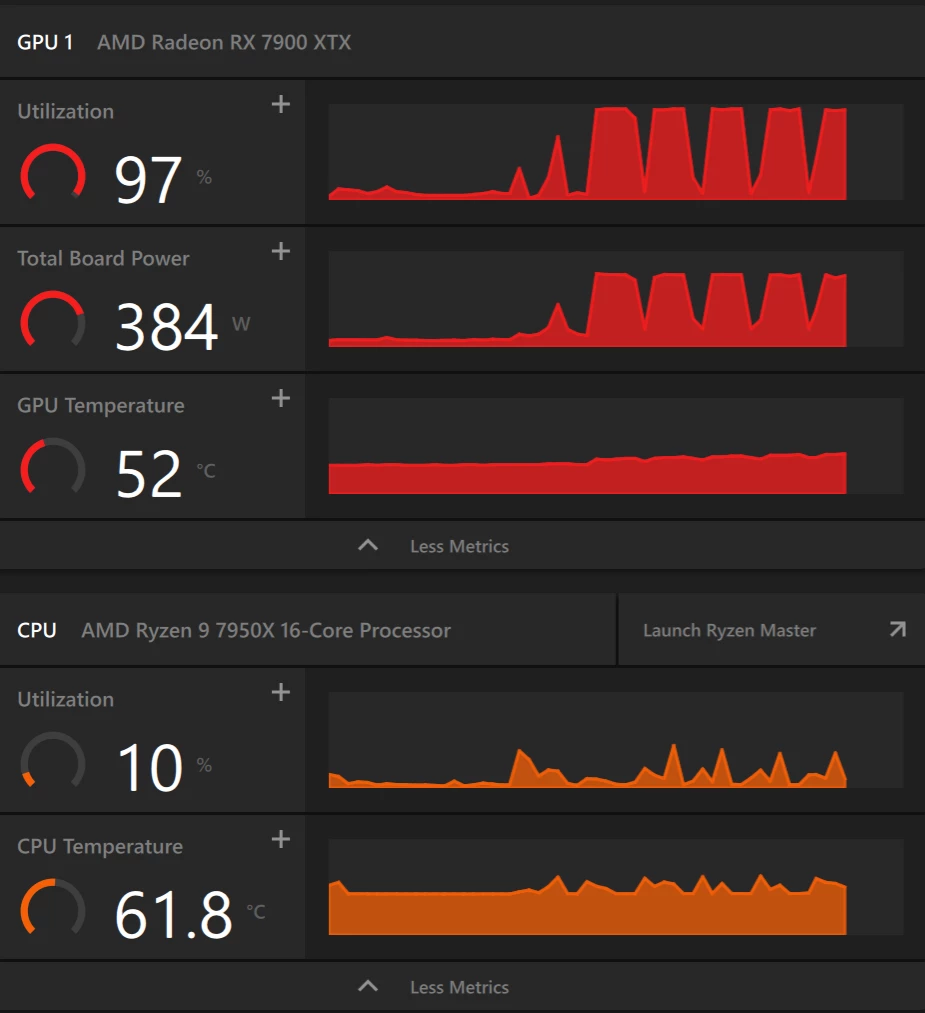Click the CPU Temperature label

coord(100,846)
